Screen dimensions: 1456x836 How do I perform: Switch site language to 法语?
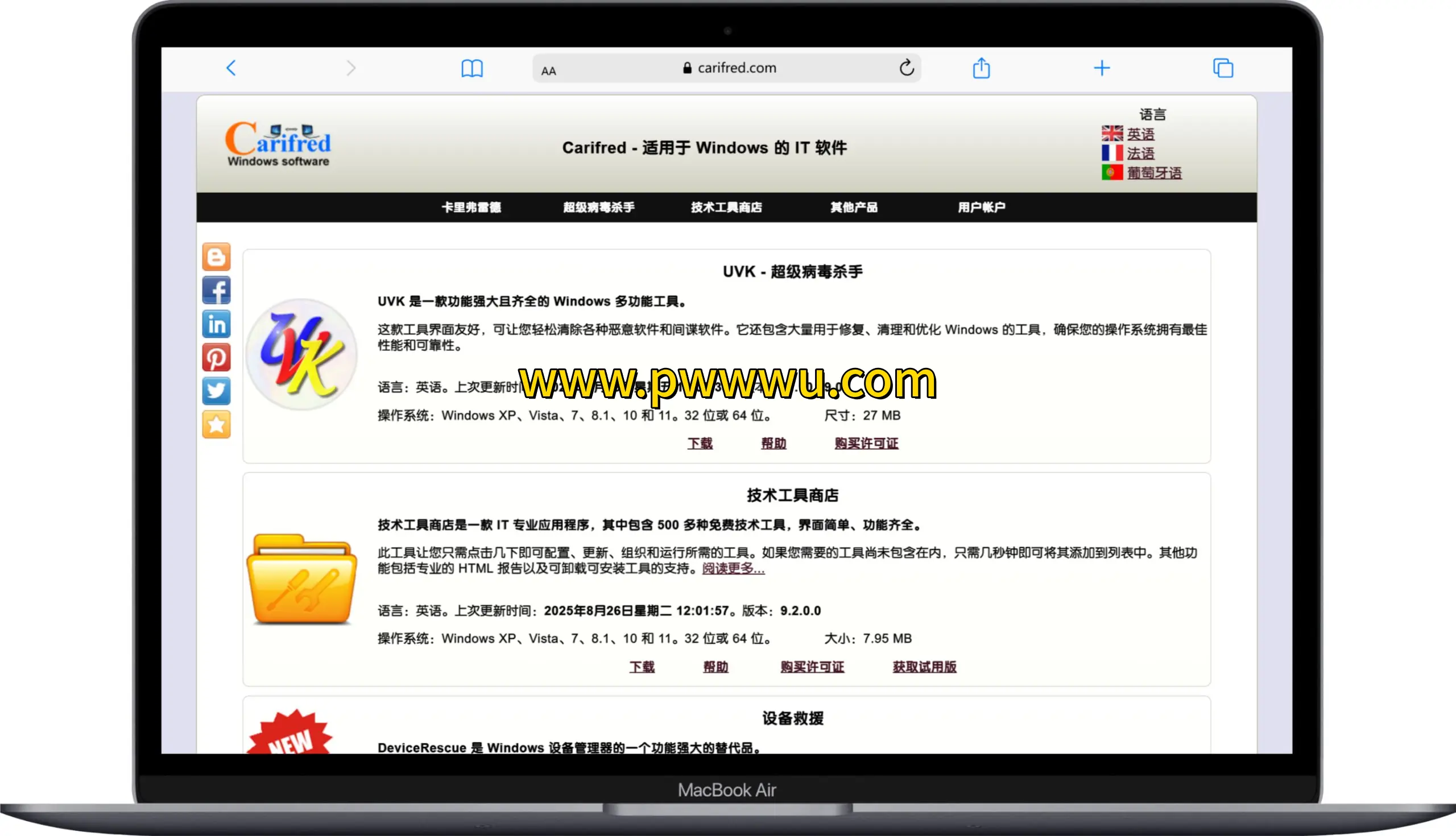[x=1140, y=154]
